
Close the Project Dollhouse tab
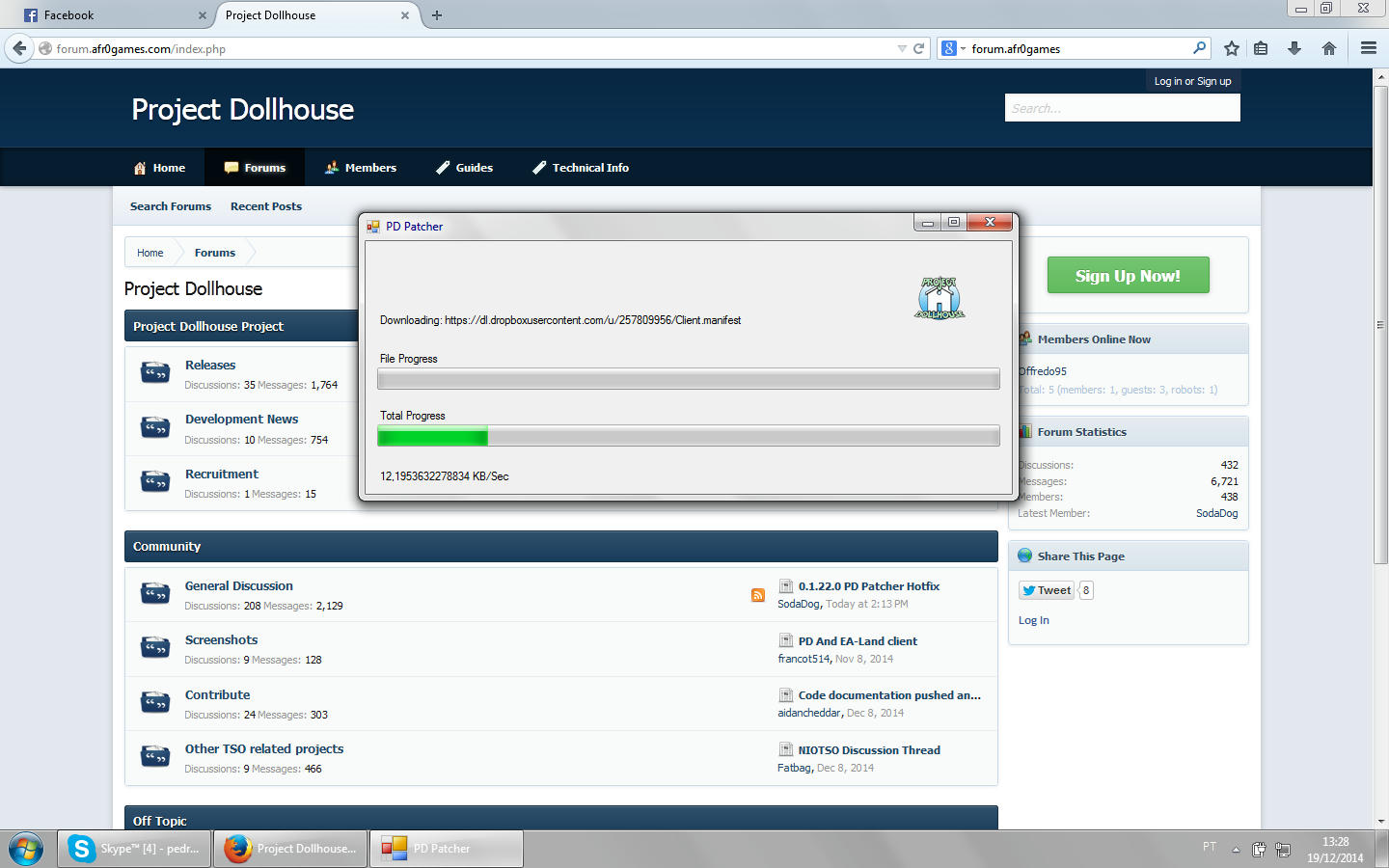pyautogui.click(x=405, y=15)
